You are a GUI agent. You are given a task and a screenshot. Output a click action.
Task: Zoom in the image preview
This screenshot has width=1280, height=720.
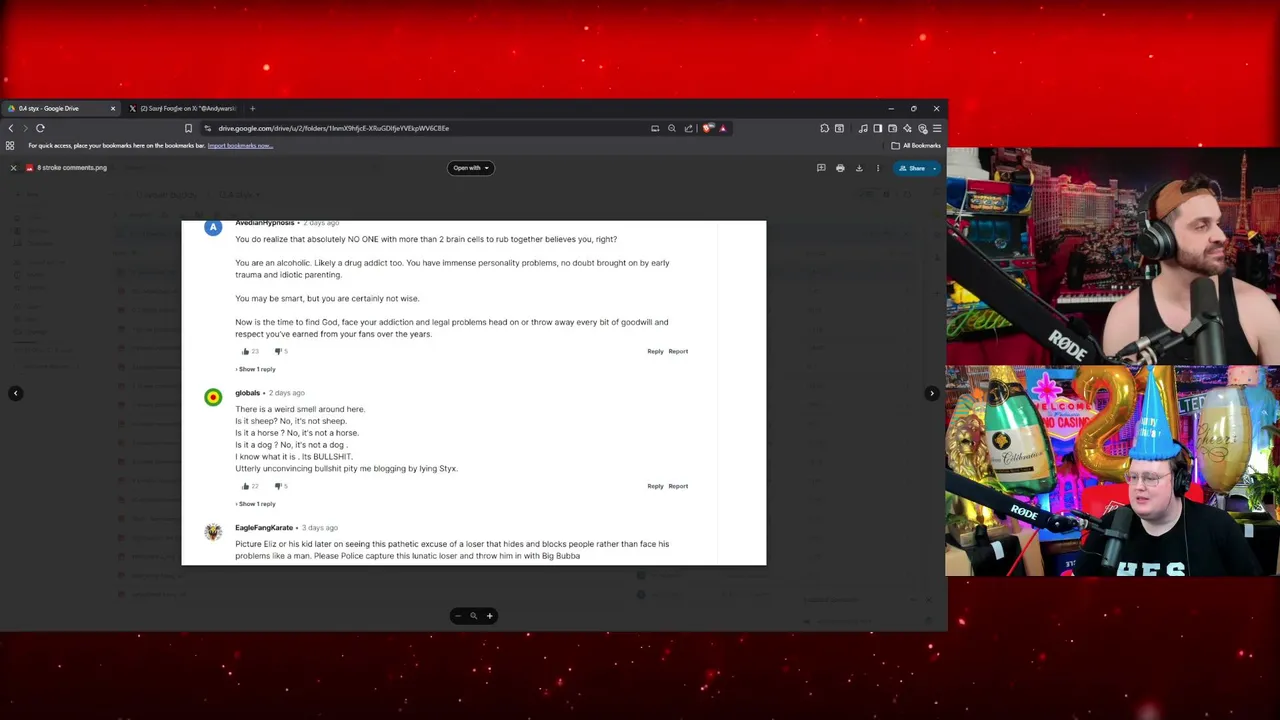click(x=490, y=616)
